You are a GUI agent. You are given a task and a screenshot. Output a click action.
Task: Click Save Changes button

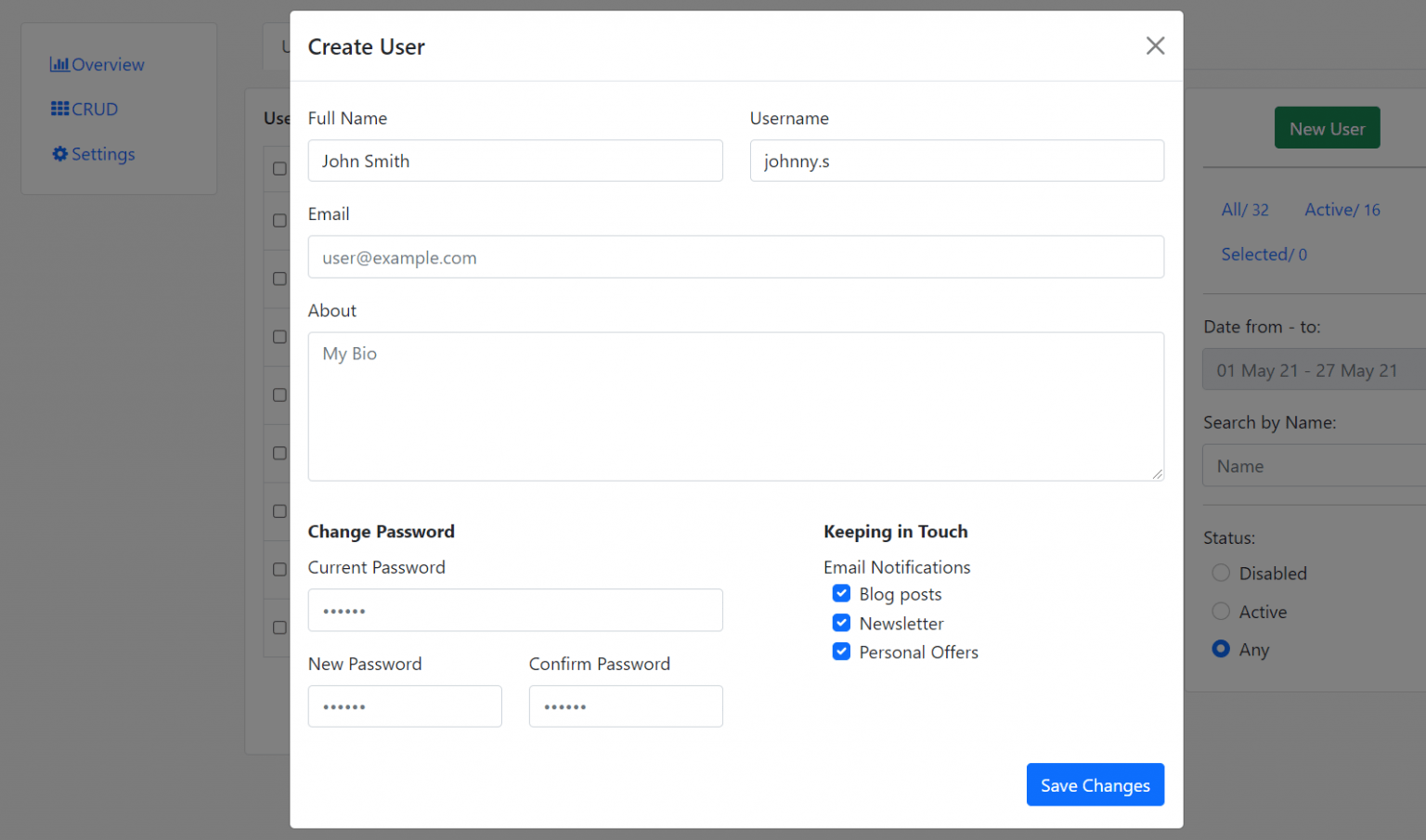tap(1095, 785)
